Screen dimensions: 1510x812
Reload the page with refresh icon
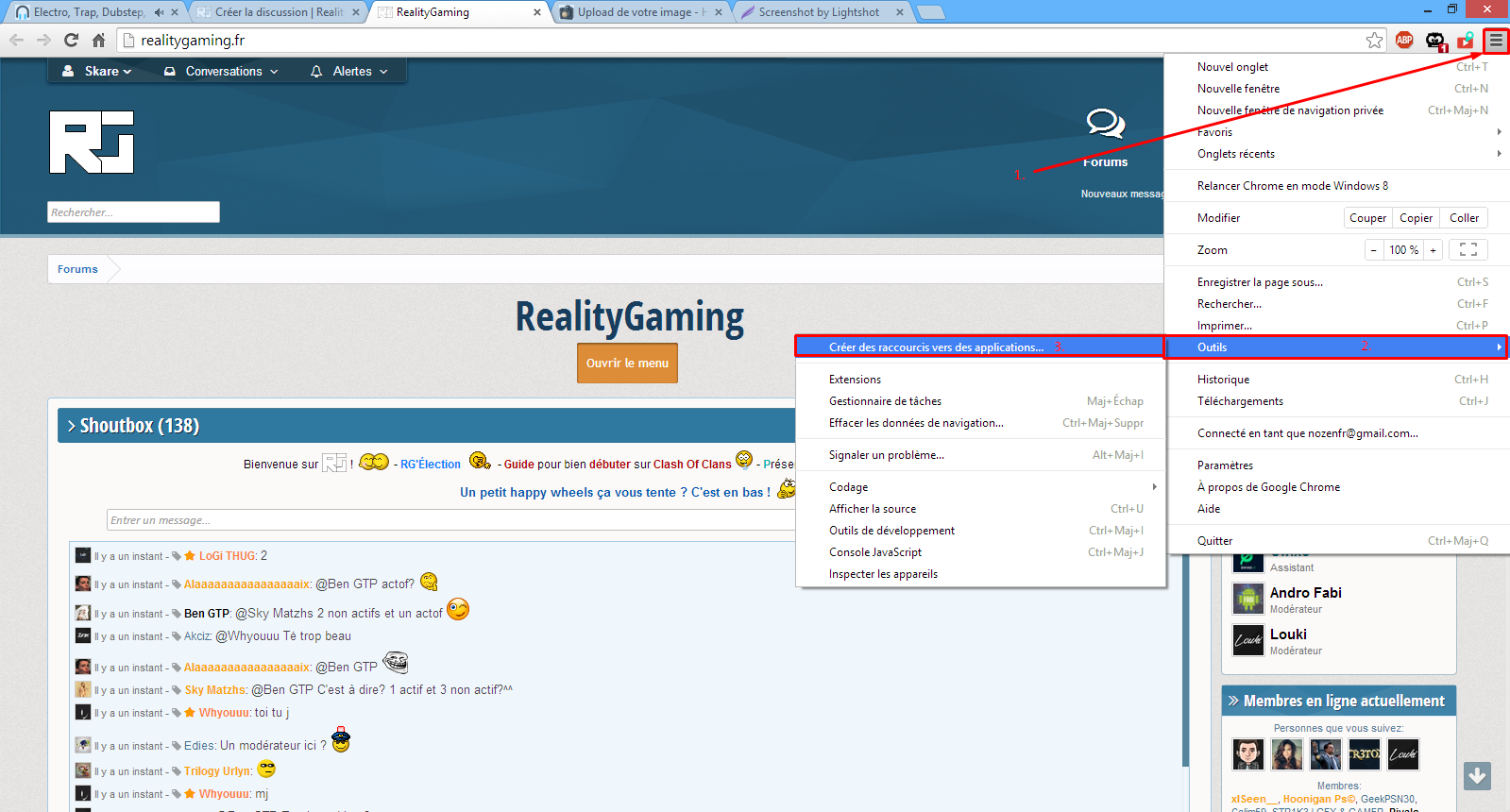71,40
